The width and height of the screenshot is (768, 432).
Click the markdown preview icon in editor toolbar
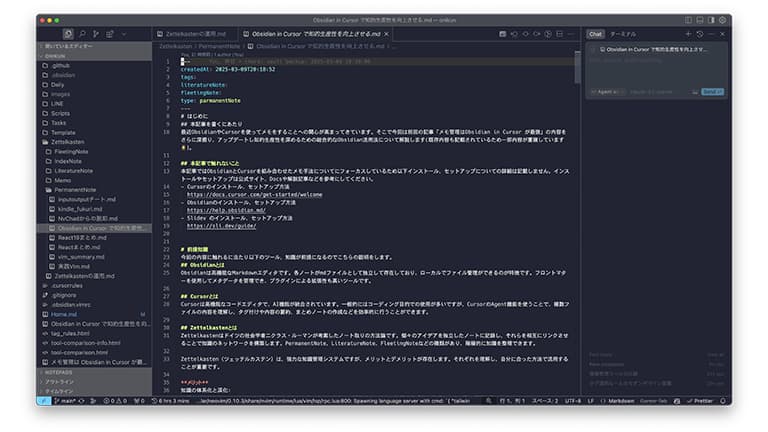(503, 34)
